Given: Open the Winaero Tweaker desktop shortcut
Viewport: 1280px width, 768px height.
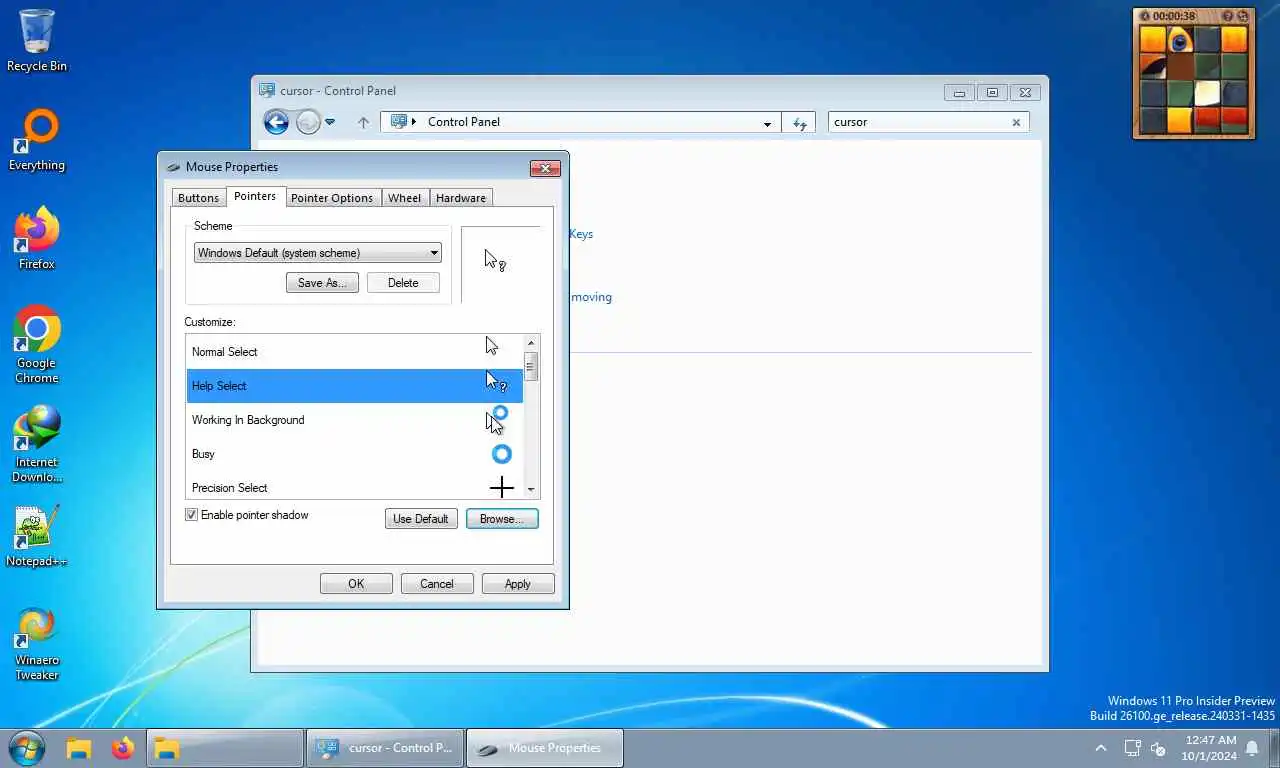Looking at the screenshot, I should 37,643.
